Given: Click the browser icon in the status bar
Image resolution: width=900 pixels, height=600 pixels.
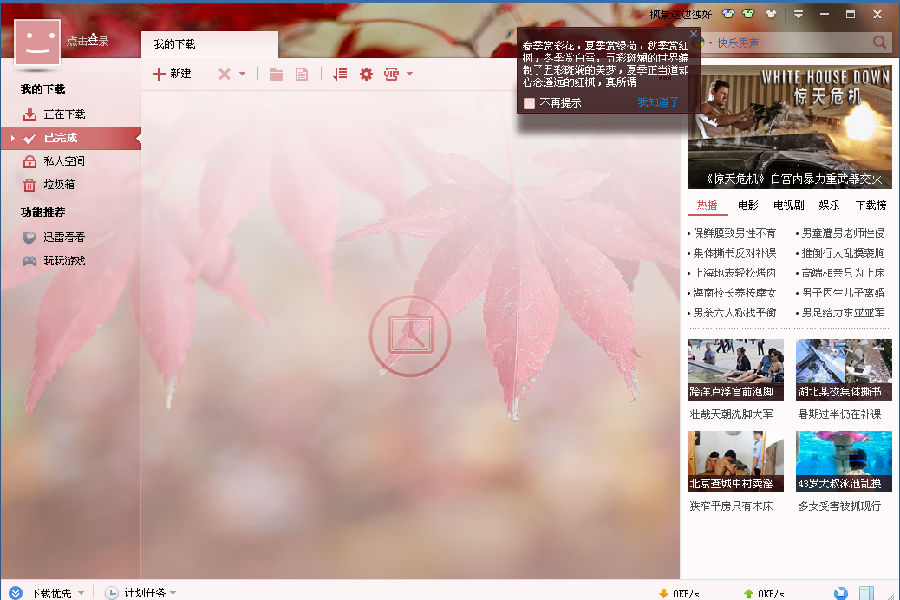Looking at the screenshot, I should point(839,591).
